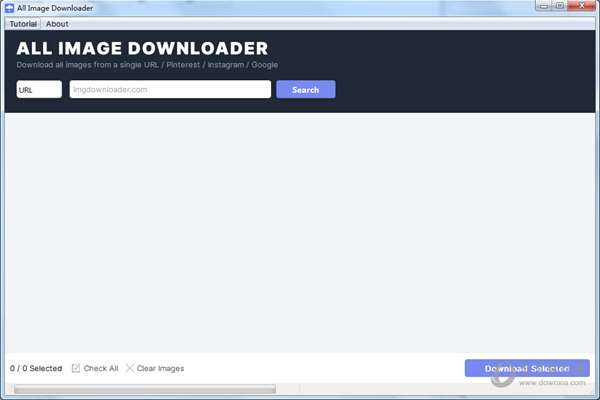The height and width of the screenshot is (400, 600).
Task: Click the "0 / 0 Selected" counter text
Action: coord(36,368)
